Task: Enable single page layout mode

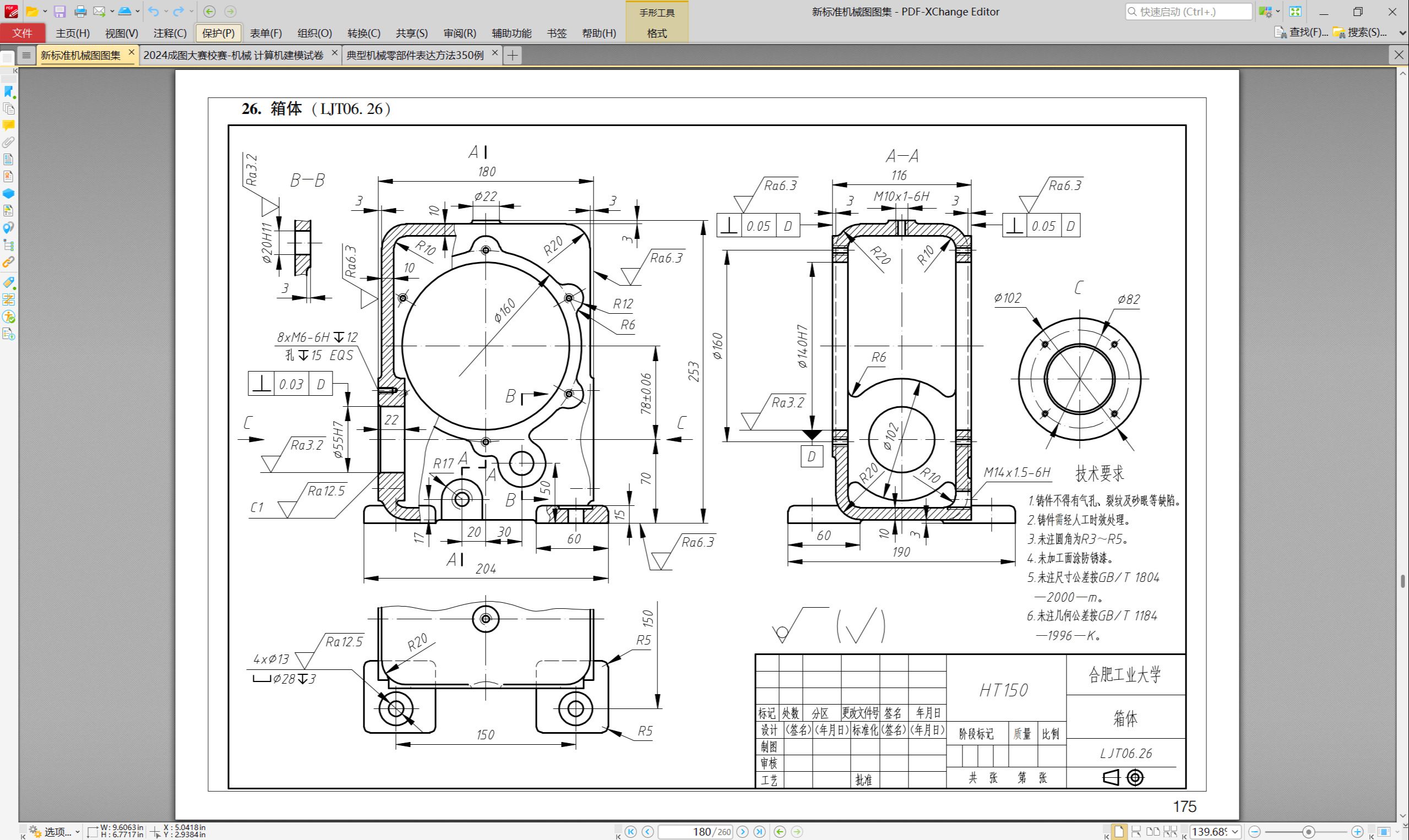Action: (x=1119, y=832)
